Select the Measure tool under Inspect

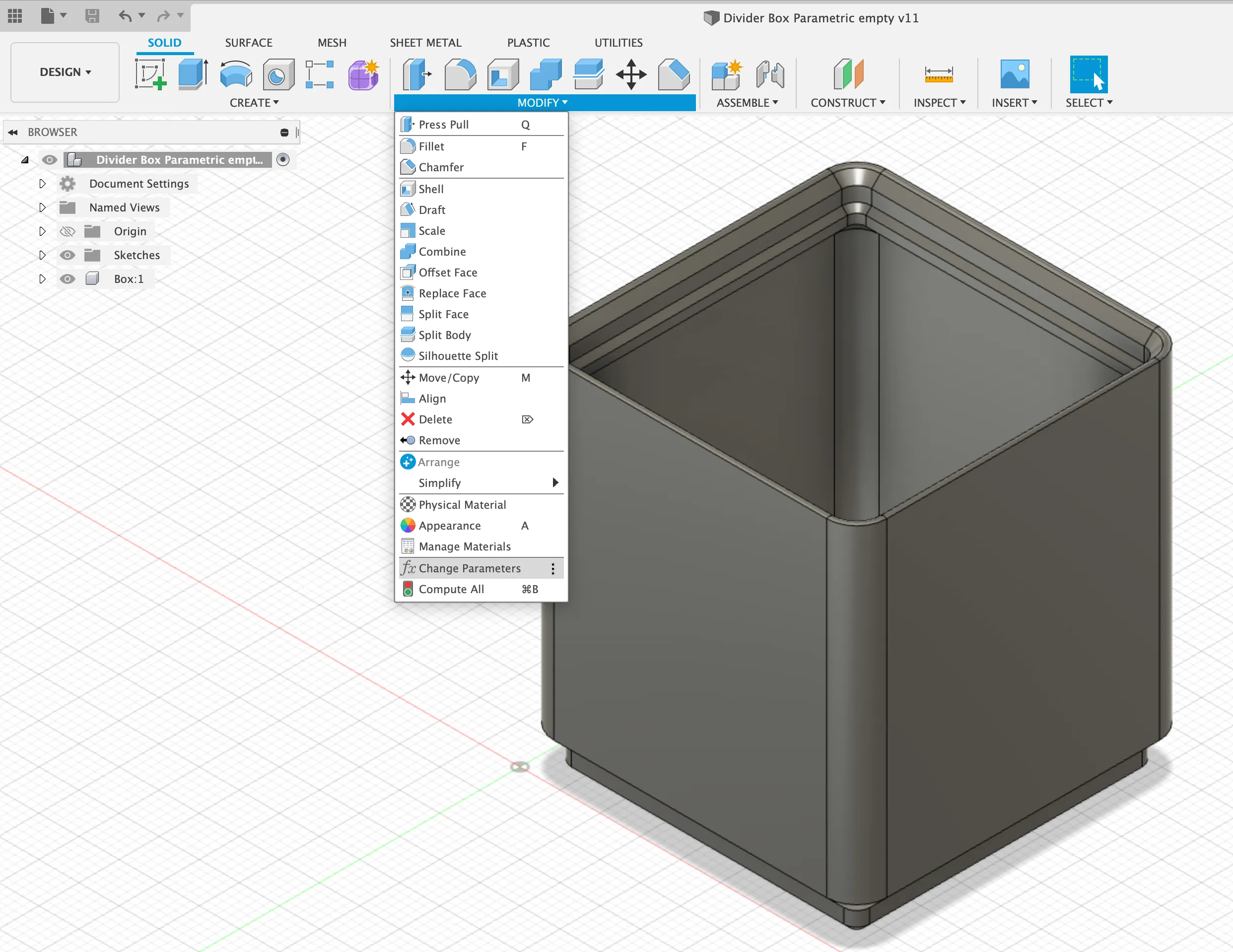click(x=938, y=74)
